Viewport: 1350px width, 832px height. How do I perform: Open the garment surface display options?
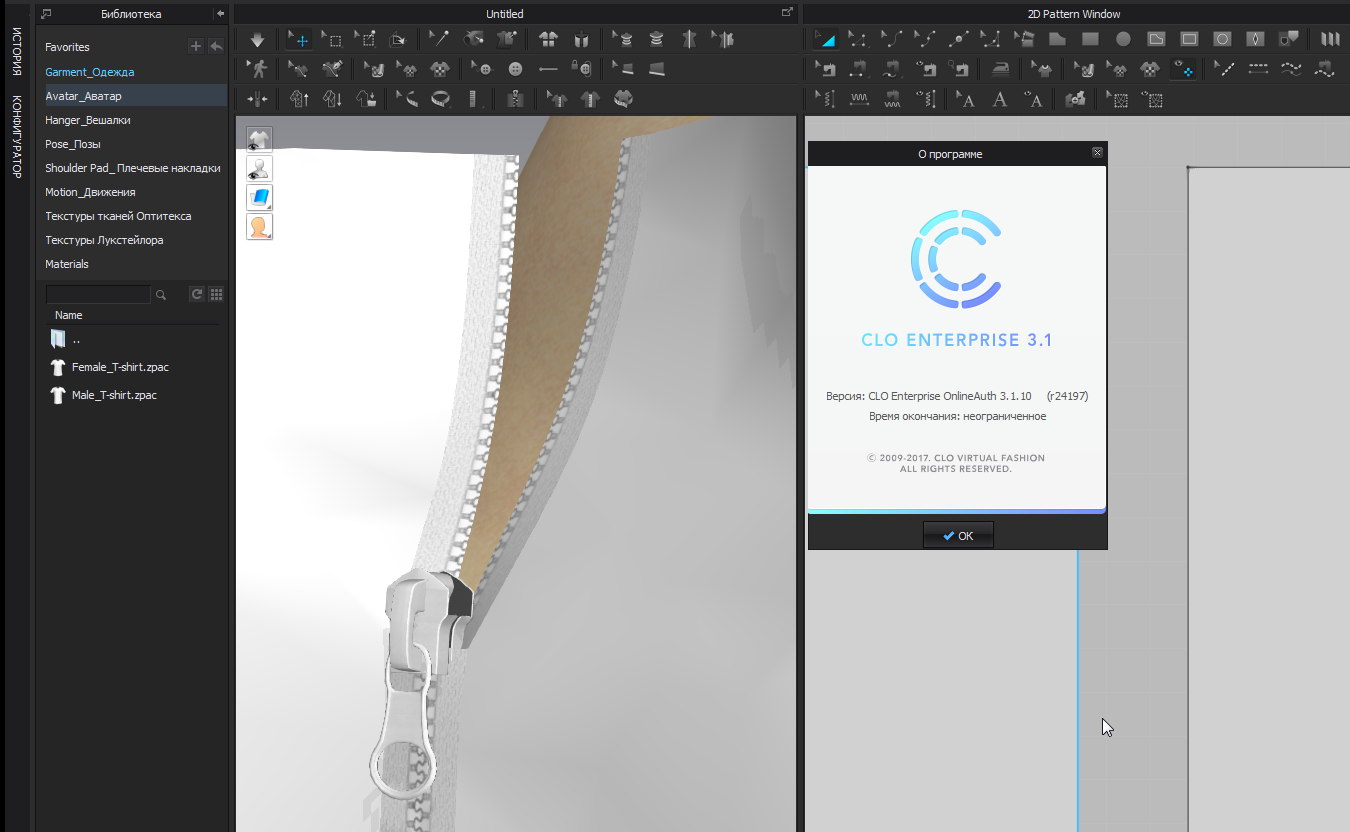tap(260, 197)
